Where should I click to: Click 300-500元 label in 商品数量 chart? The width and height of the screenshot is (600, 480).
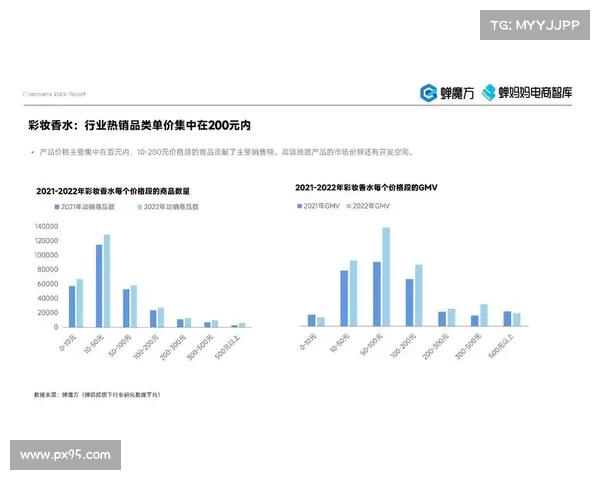(x=200, y=347)
